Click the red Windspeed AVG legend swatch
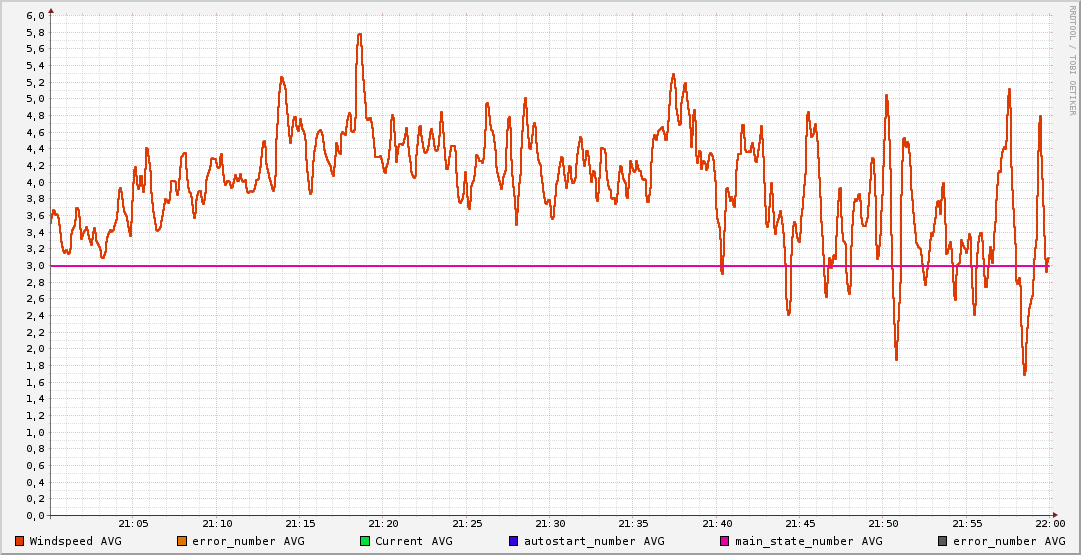The height and width of the screenshot is (555, 1081). [x=20, y=541]
